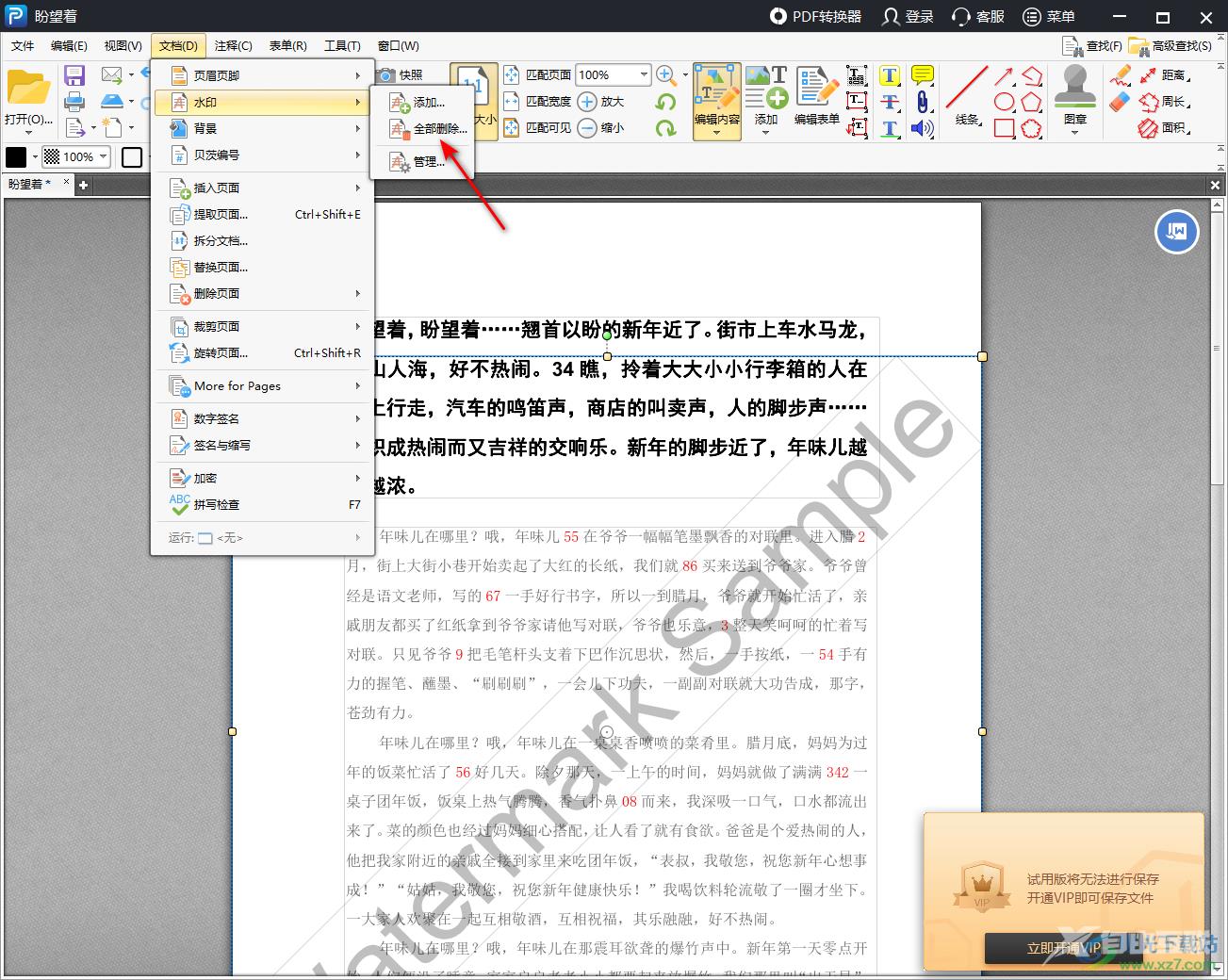
Task: Expand the 图章 stamp dropdown
Action: [1074, 132]
